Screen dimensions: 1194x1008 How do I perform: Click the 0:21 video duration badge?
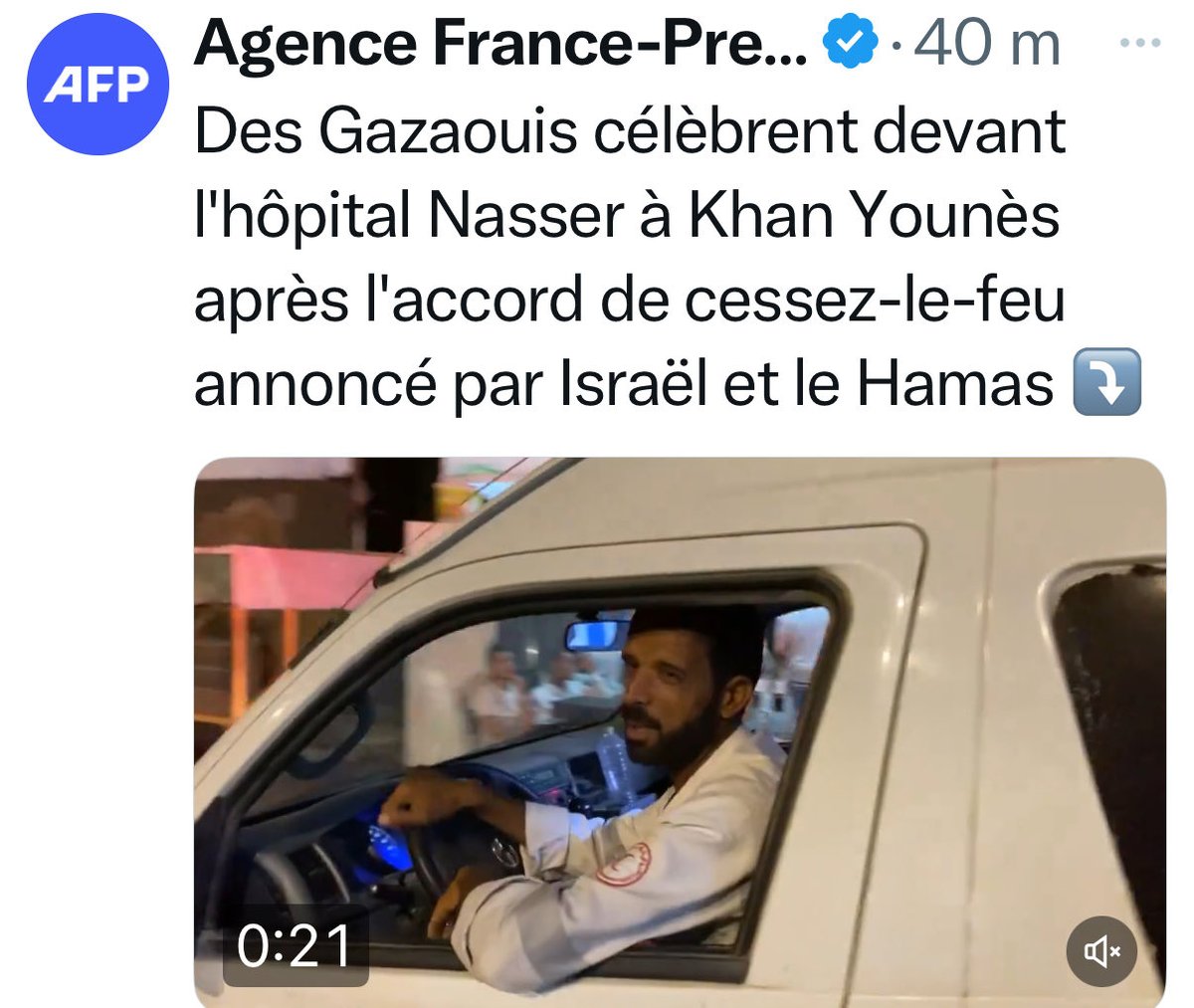(x=295, y=946)
